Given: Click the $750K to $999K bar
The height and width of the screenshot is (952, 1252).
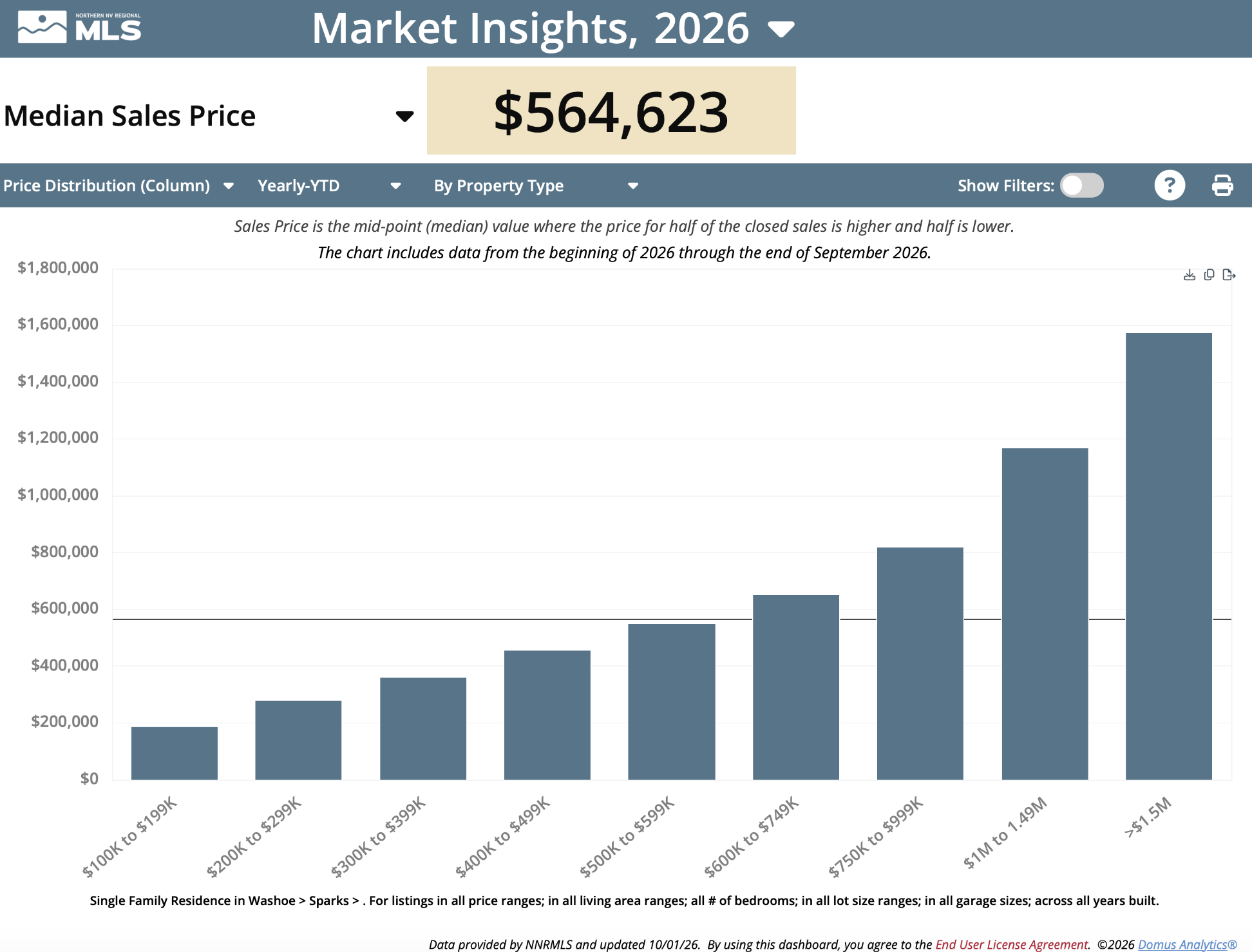Looking at the screenshot, I should (x=920, y=663).
